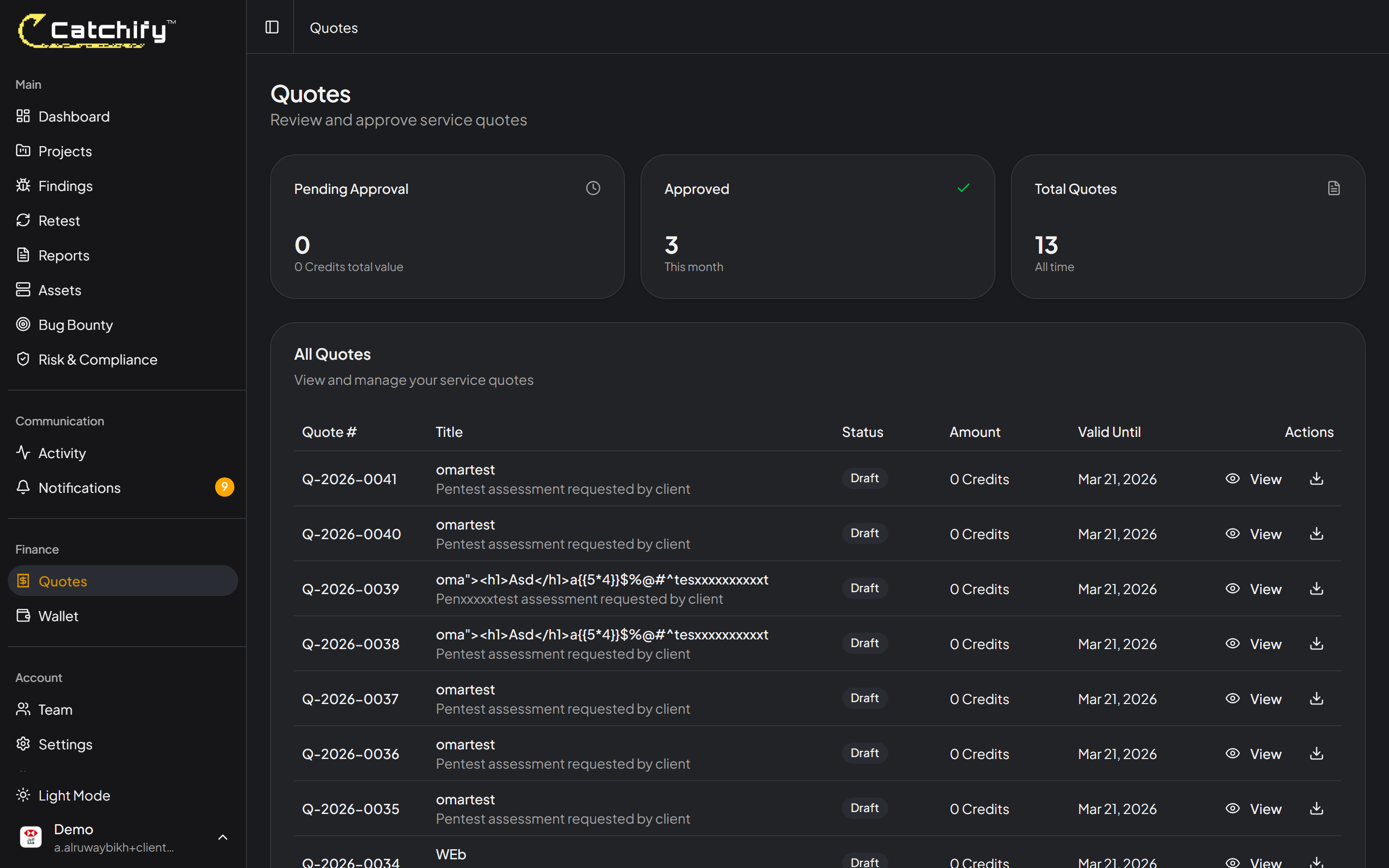
Task: Click the Wallet icon in Finance section
Action: (24, 615)
